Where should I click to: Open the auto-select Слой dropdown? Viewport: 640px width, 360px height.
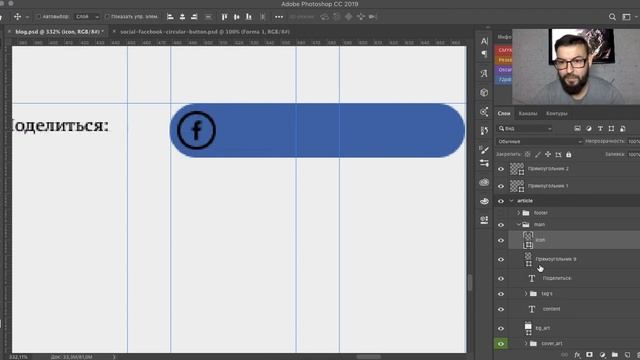pos(87,17)
